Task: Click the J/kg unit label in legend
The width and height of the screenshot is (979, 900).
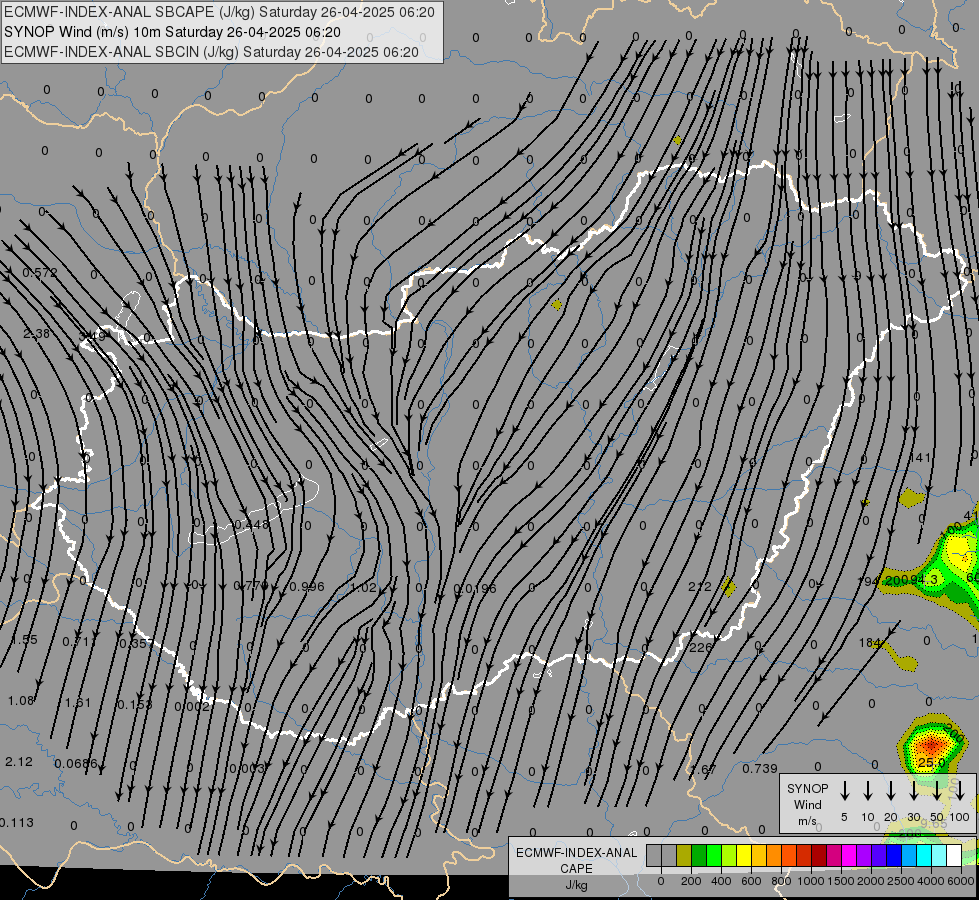Action: coord(576,885)
